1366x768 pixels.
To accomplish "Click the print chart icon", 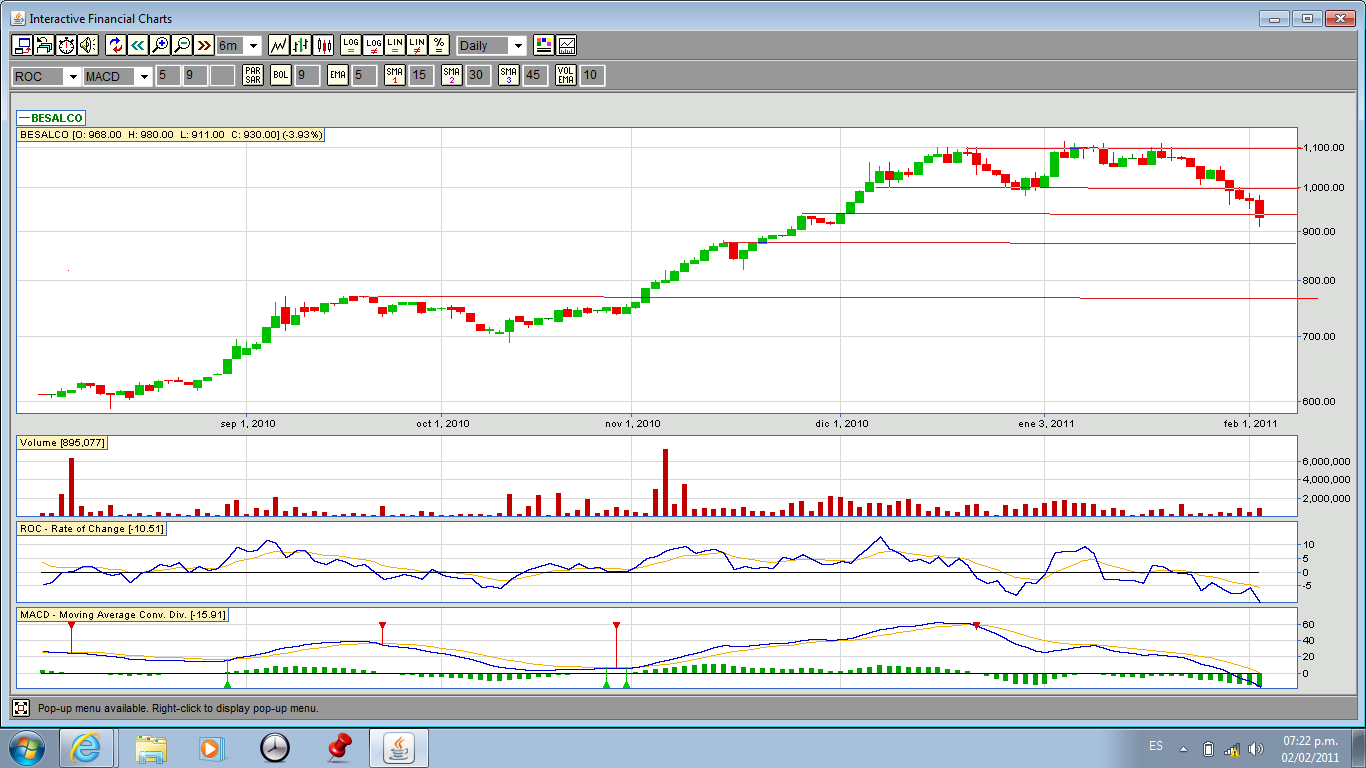I will coord(44,45).
